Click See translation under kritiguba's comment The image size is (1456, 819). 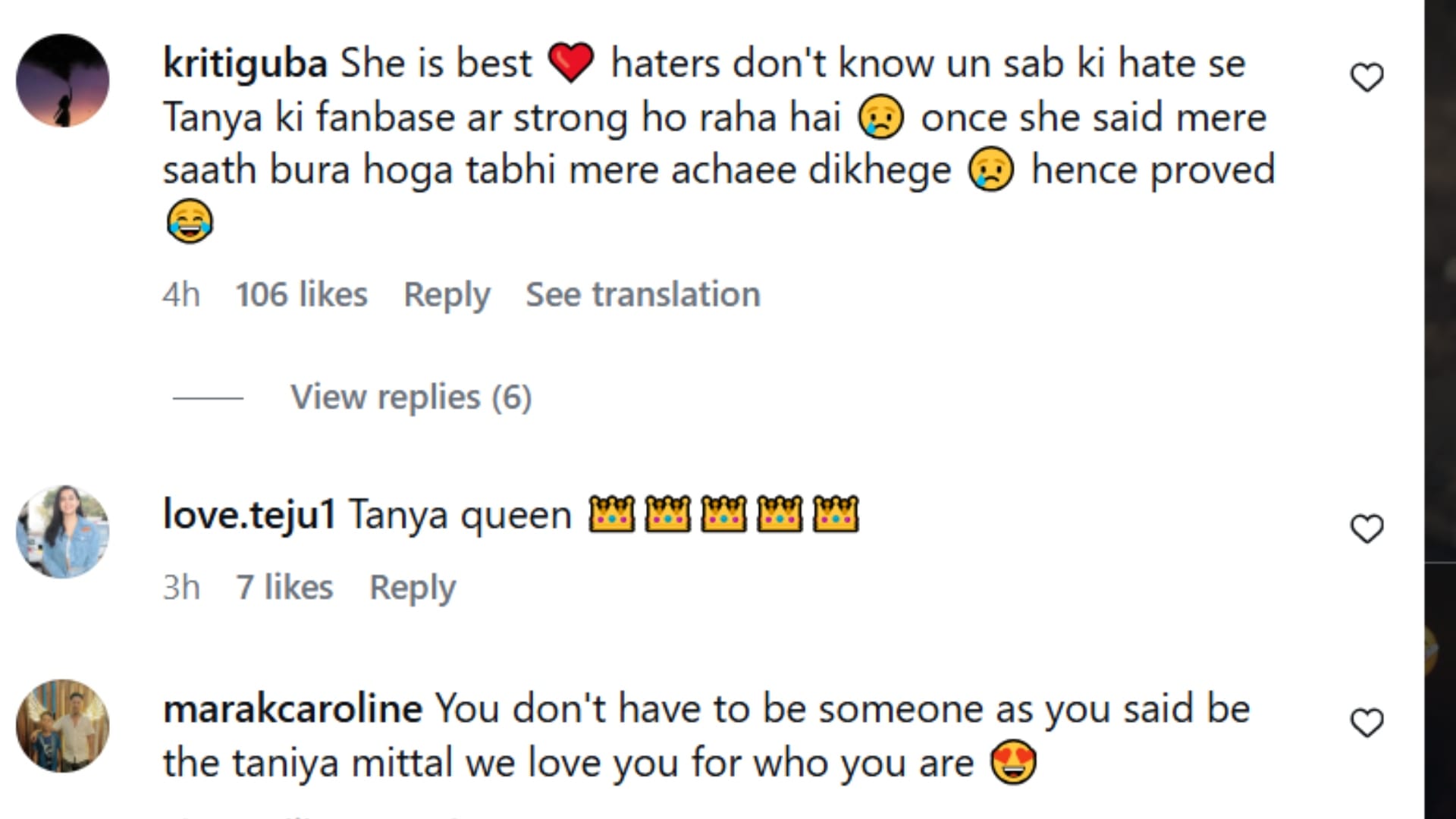[642, 294]
